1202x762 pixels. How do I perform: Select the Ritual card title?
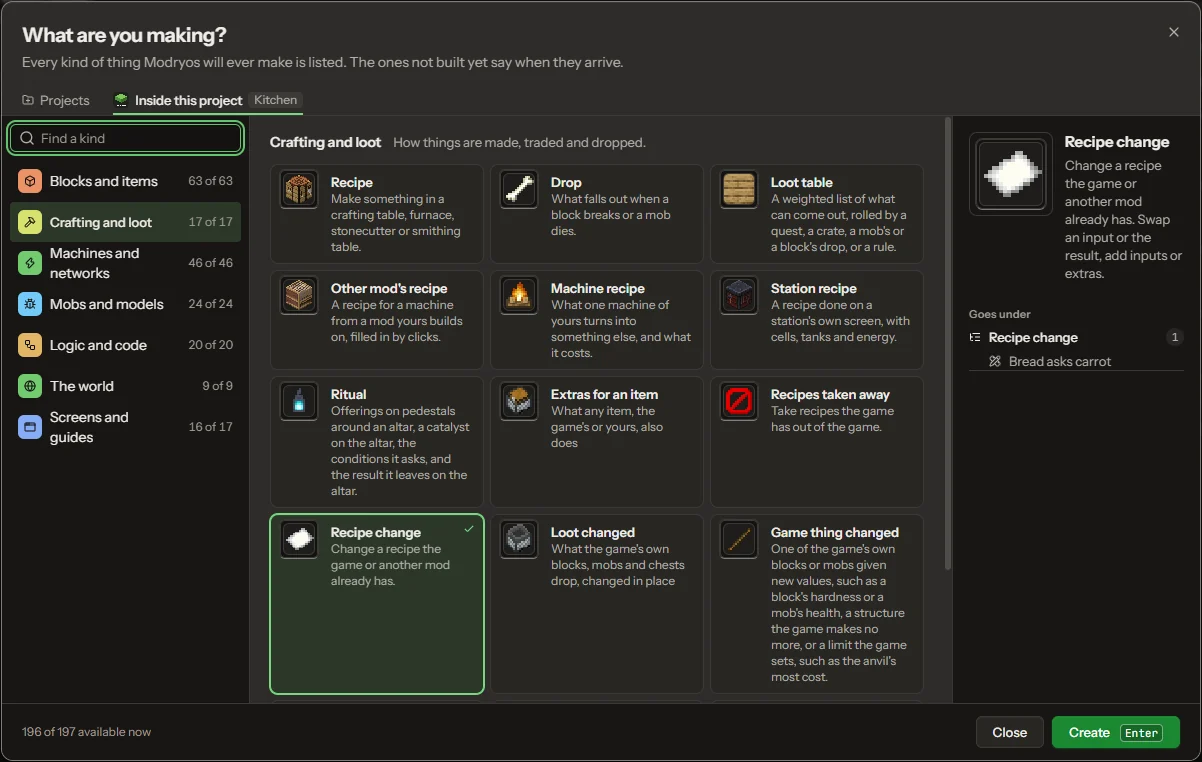349,395
